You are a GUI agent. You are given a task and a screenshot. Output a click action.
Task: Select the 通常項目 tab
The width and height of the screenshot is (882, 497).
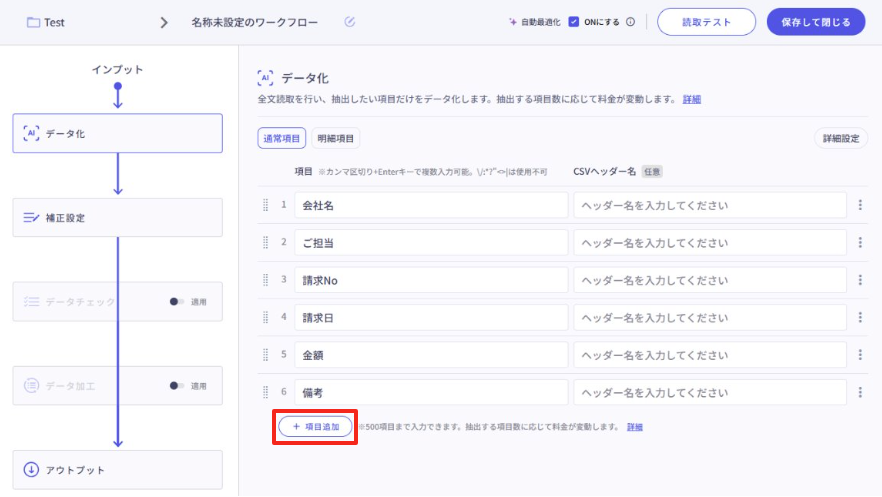pyautogui.click(x=281, y=139)
